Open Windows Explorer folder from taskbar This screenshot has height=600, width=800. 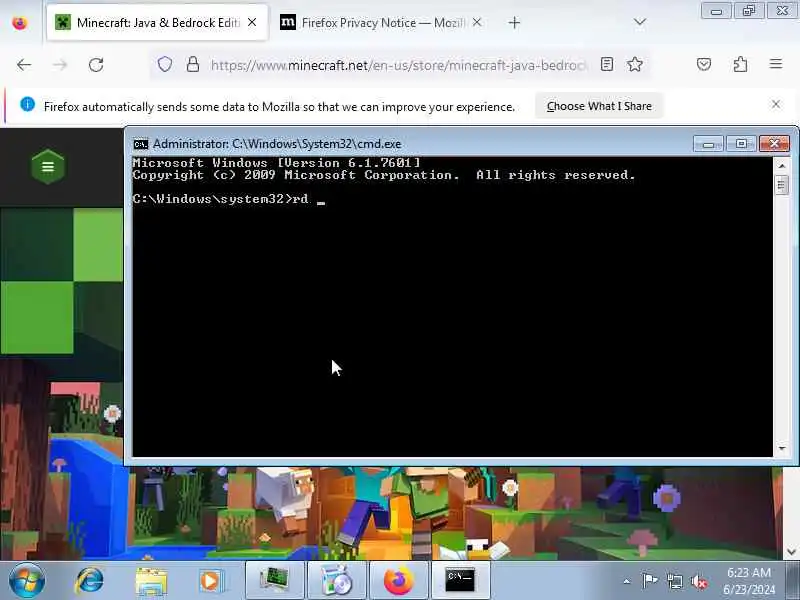pos(151,581)
